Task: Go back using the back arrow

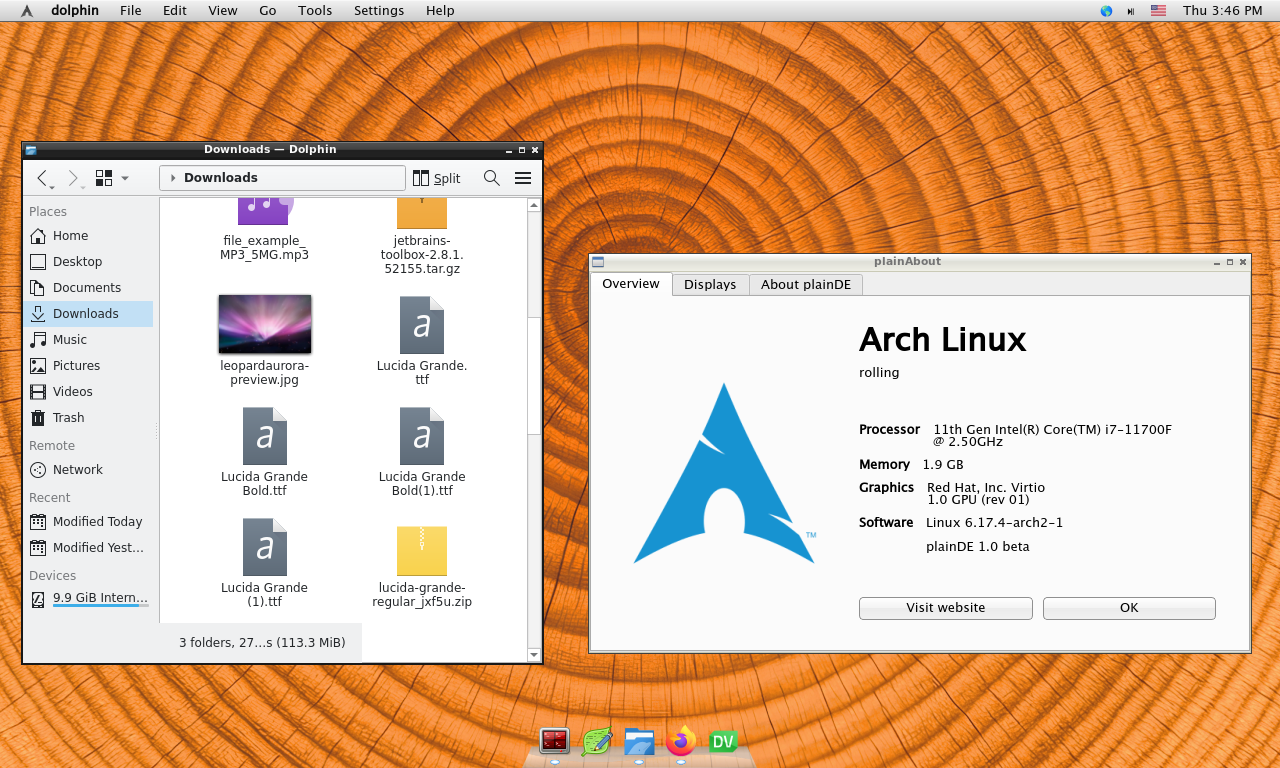Action: [x=43, y=178]
